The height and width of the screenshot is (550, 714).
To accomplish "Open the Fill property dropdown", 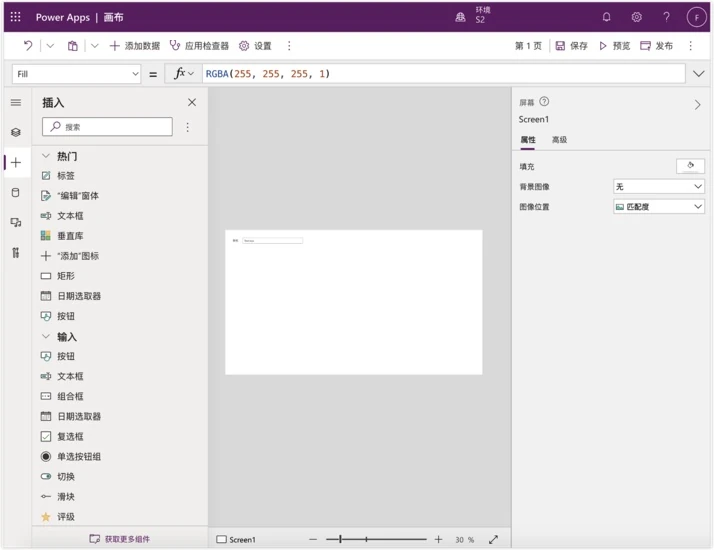I will point(76,74).
